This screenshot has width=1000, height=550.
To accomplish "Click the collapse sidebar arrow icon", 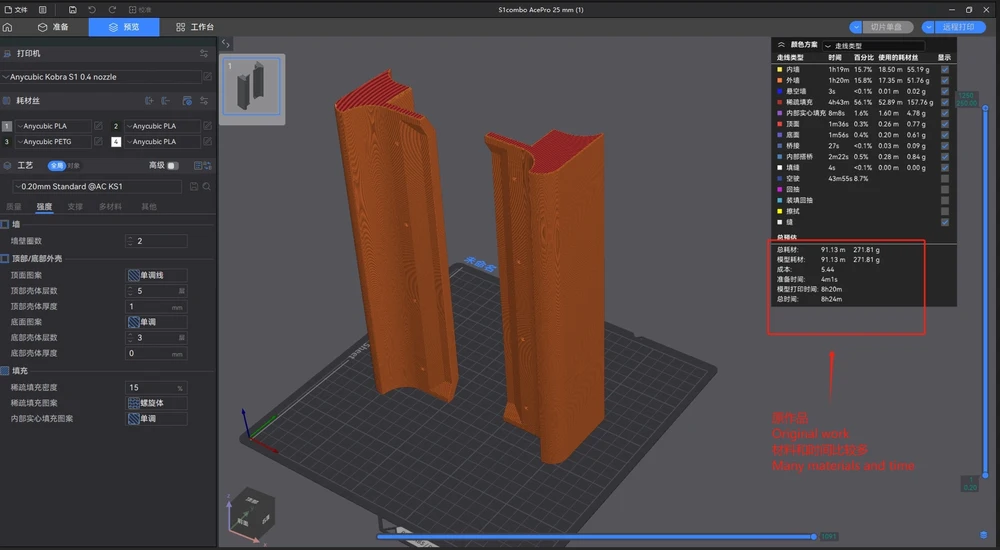I will [x=226, y=43].
